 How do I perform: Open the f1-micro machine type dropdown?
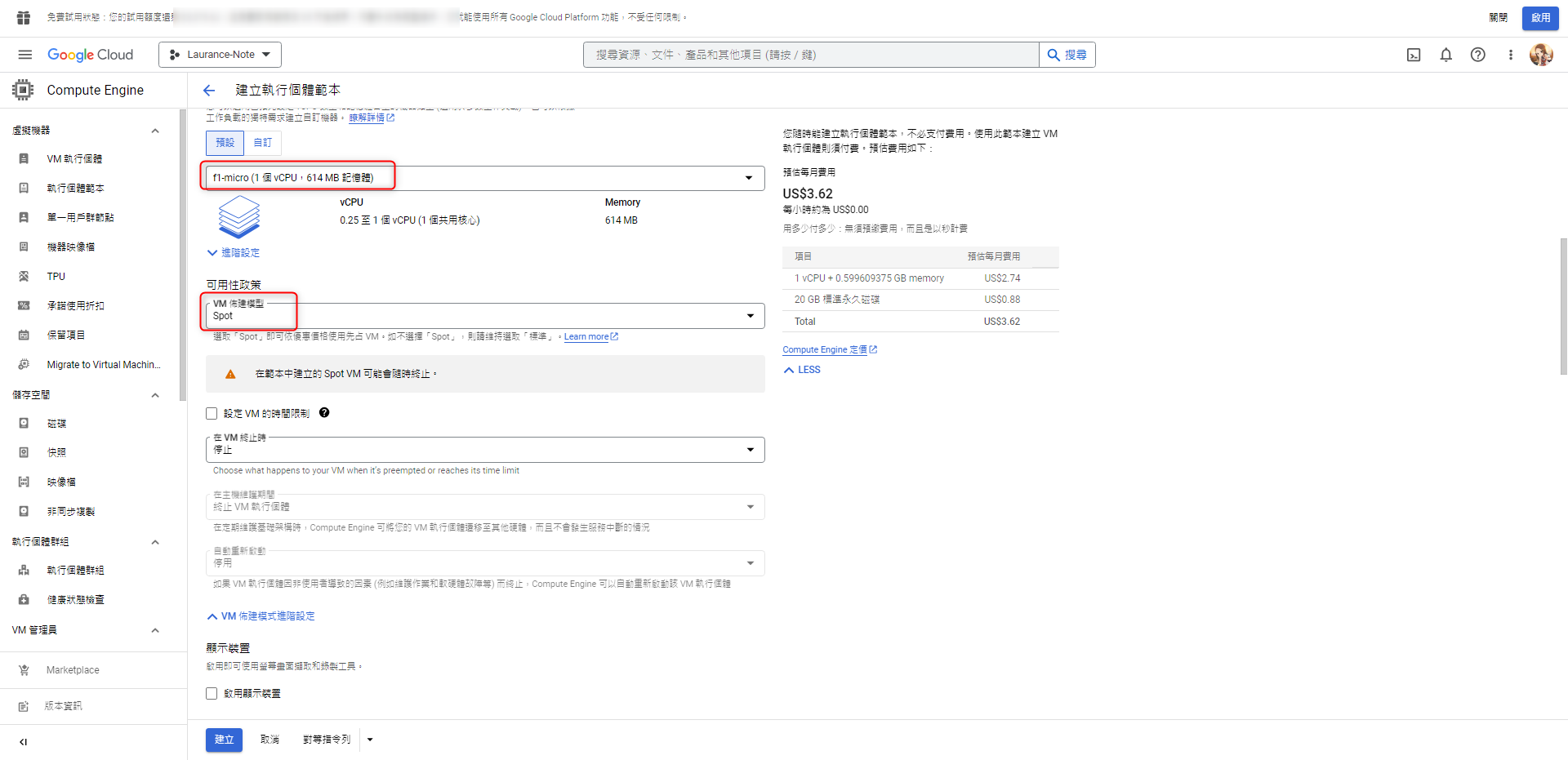tap(485, 178)
